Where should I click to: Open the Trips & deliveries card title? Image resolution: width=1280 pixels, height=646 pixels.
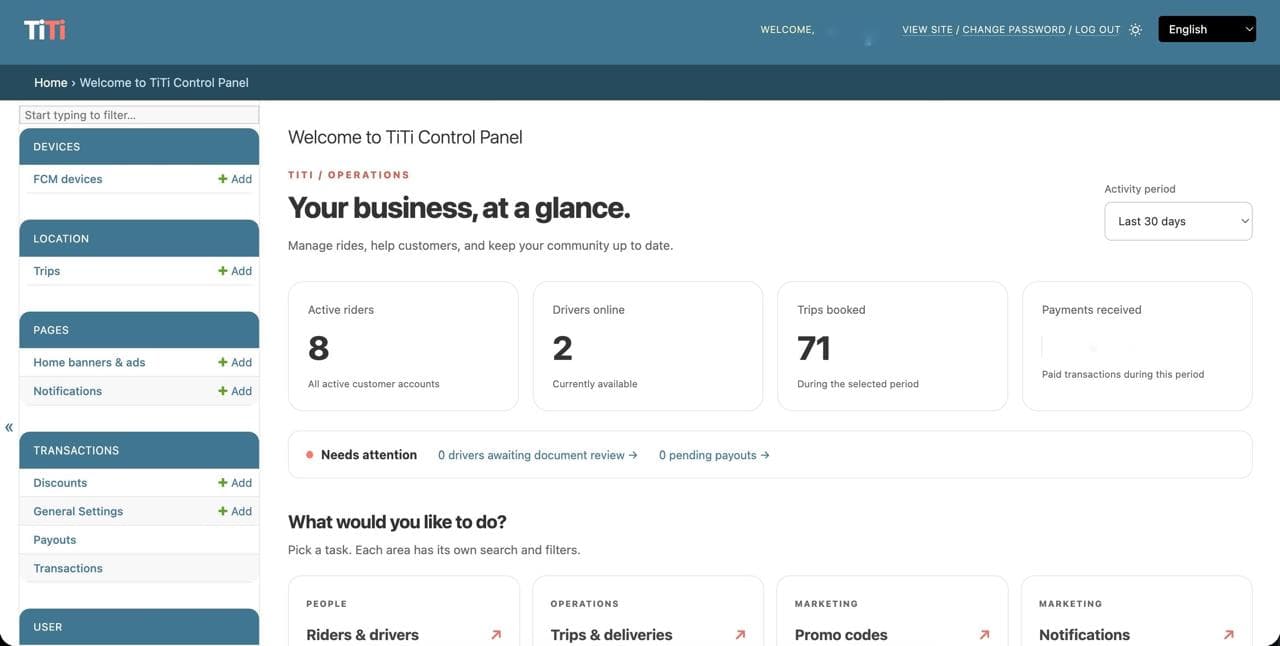coord(611,635)
